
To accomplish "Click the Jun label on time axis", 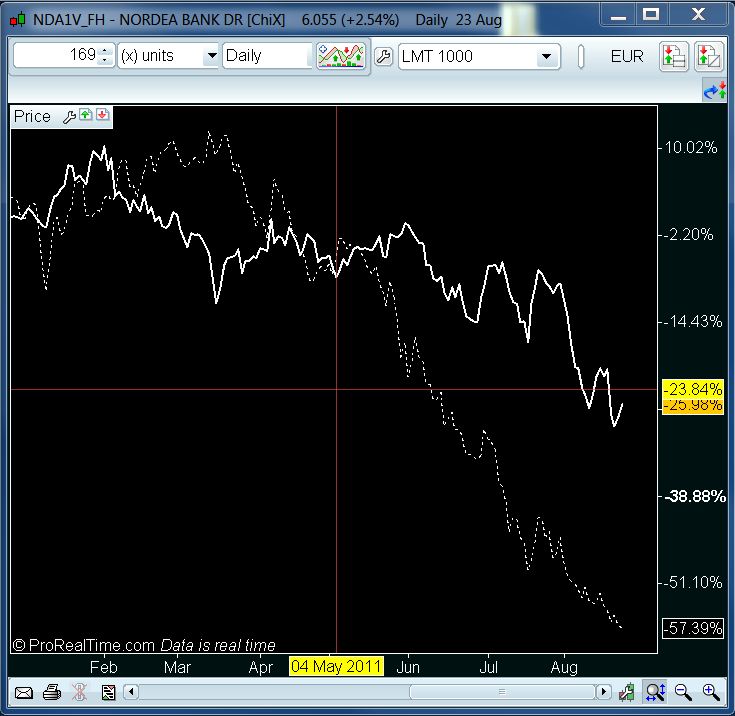I will click(x=408, y=667).
